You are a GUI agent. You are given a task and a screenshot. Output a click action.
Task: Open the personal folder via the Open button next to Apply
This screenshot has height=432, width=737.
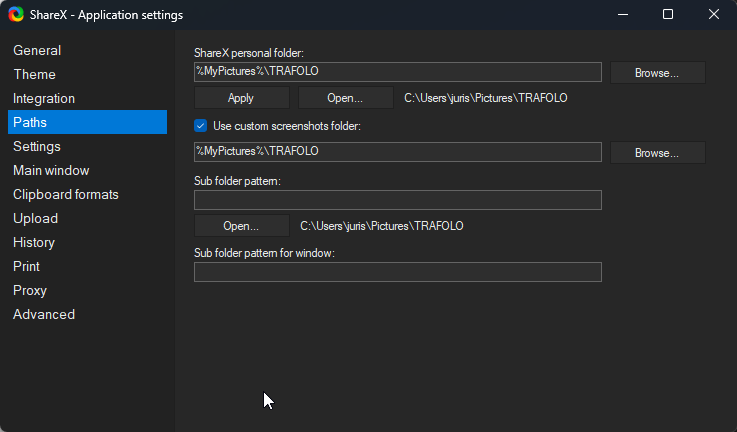345,98
